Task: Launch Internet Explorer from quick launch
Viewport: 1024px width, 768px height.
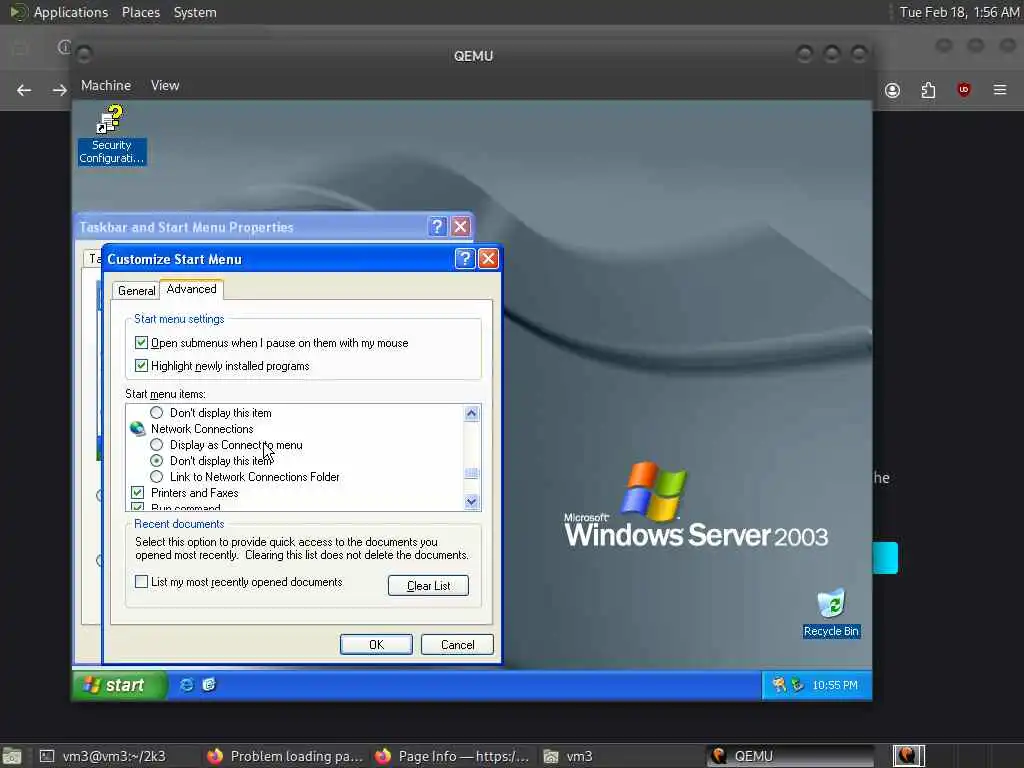Action: pyautogui.click(x=187, y=685)
